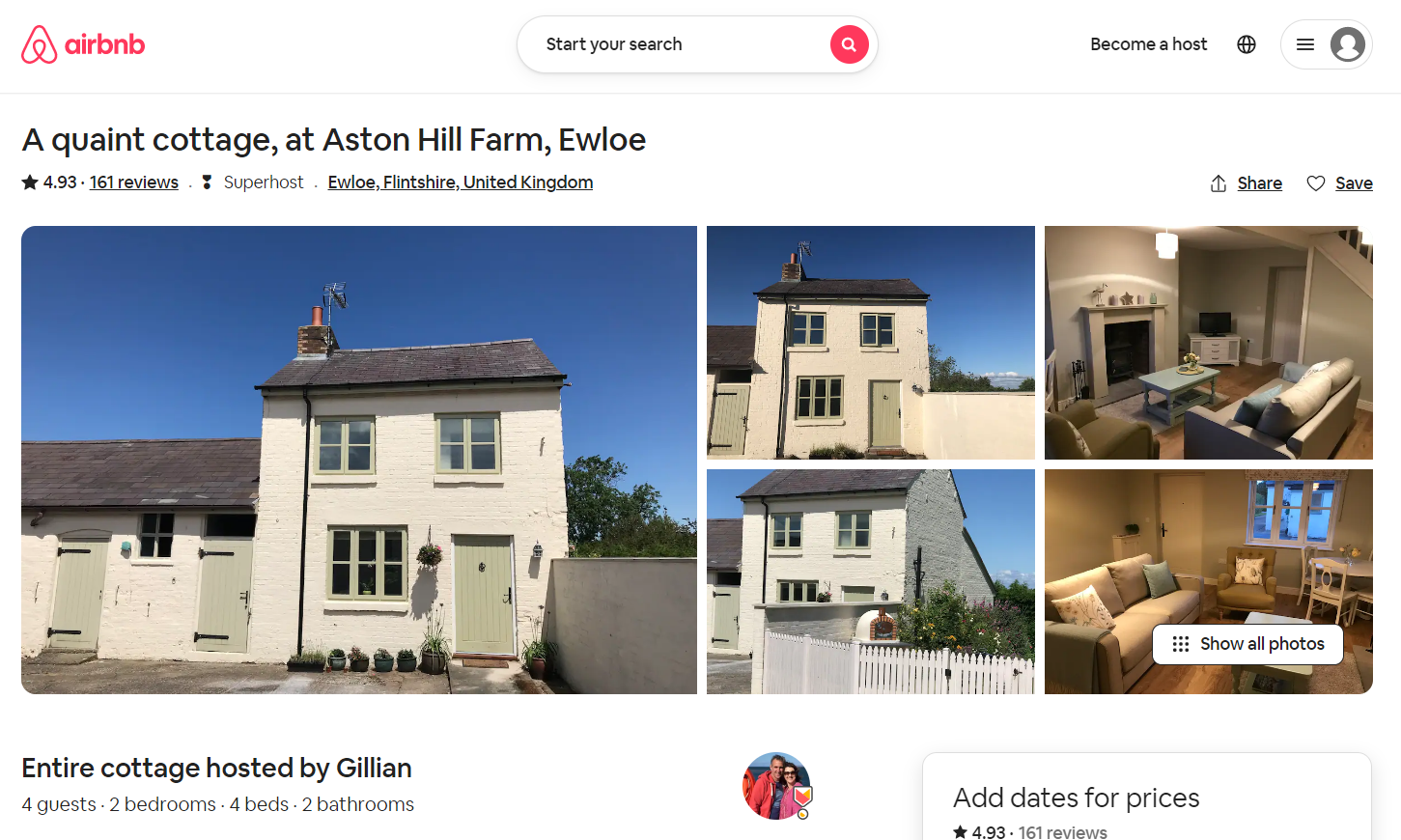Click the user profile avatar icon
Image resolution: width=1401 pixels, height=840 pixels.
click(1347, 44)
